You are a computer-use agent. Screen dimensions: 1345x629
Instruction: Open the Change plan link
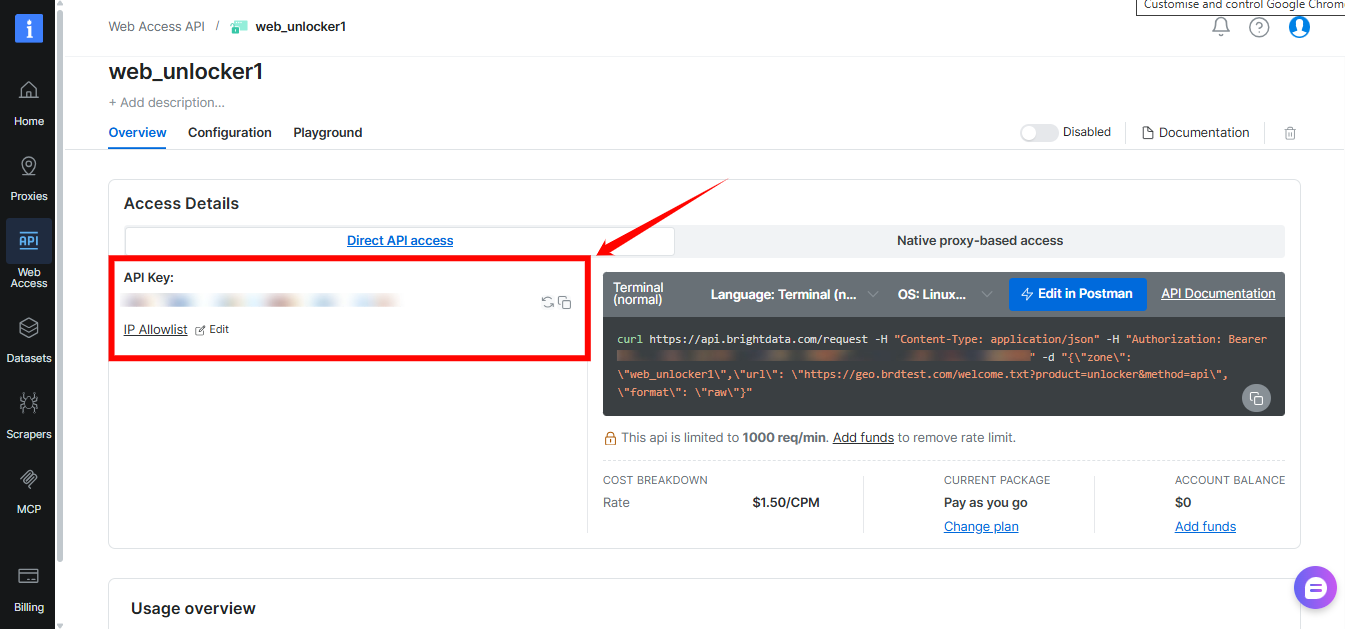(981, 526)
